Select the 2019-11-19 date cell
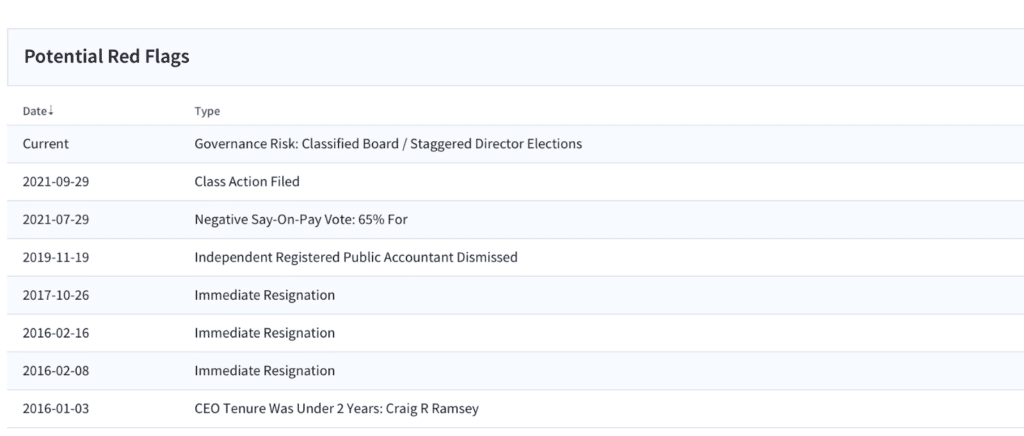1024x436 pixels. (56, 257)
